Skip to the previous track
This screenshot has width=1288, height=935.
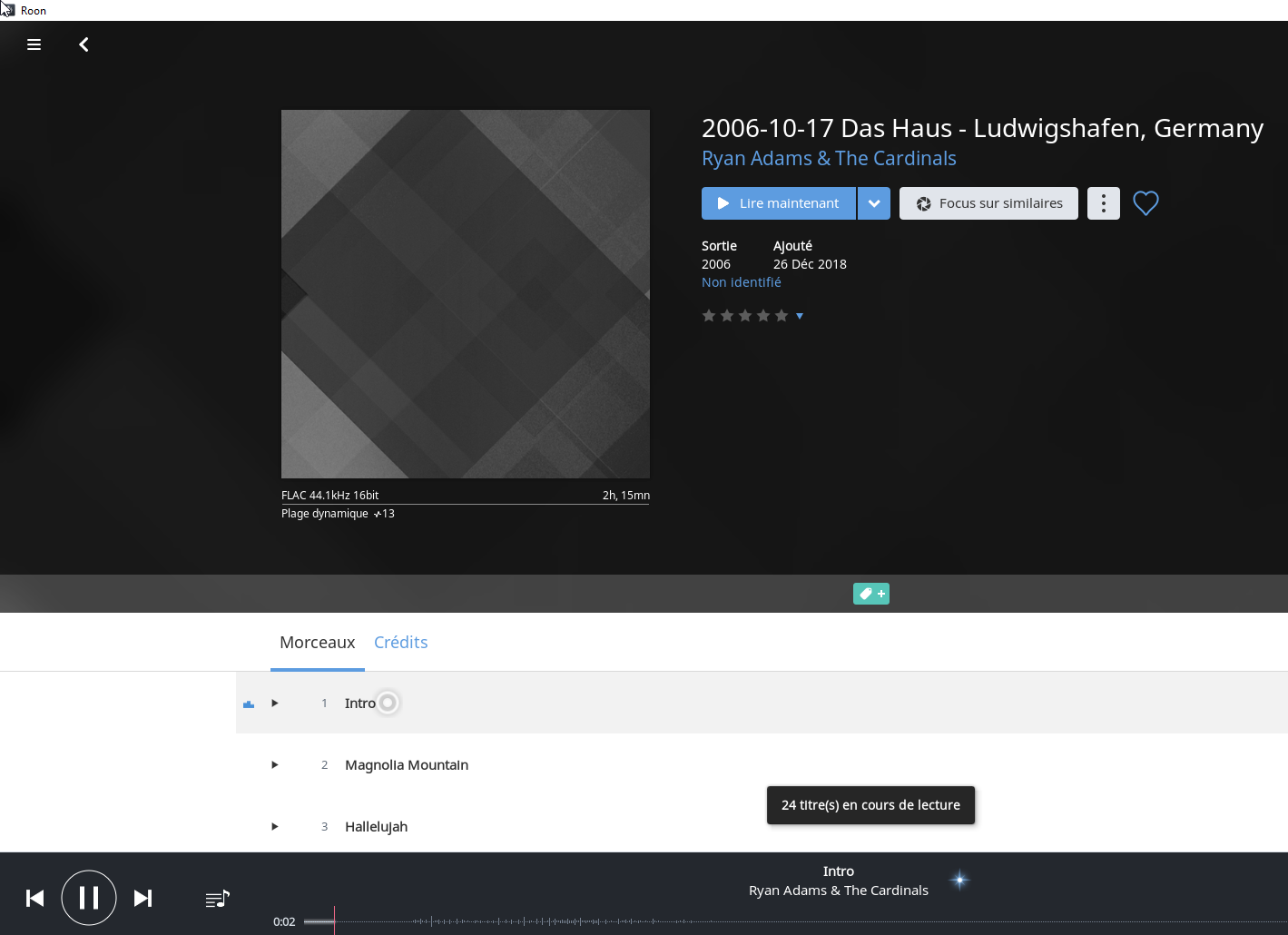pyautogui.click(x=35, y=898)
